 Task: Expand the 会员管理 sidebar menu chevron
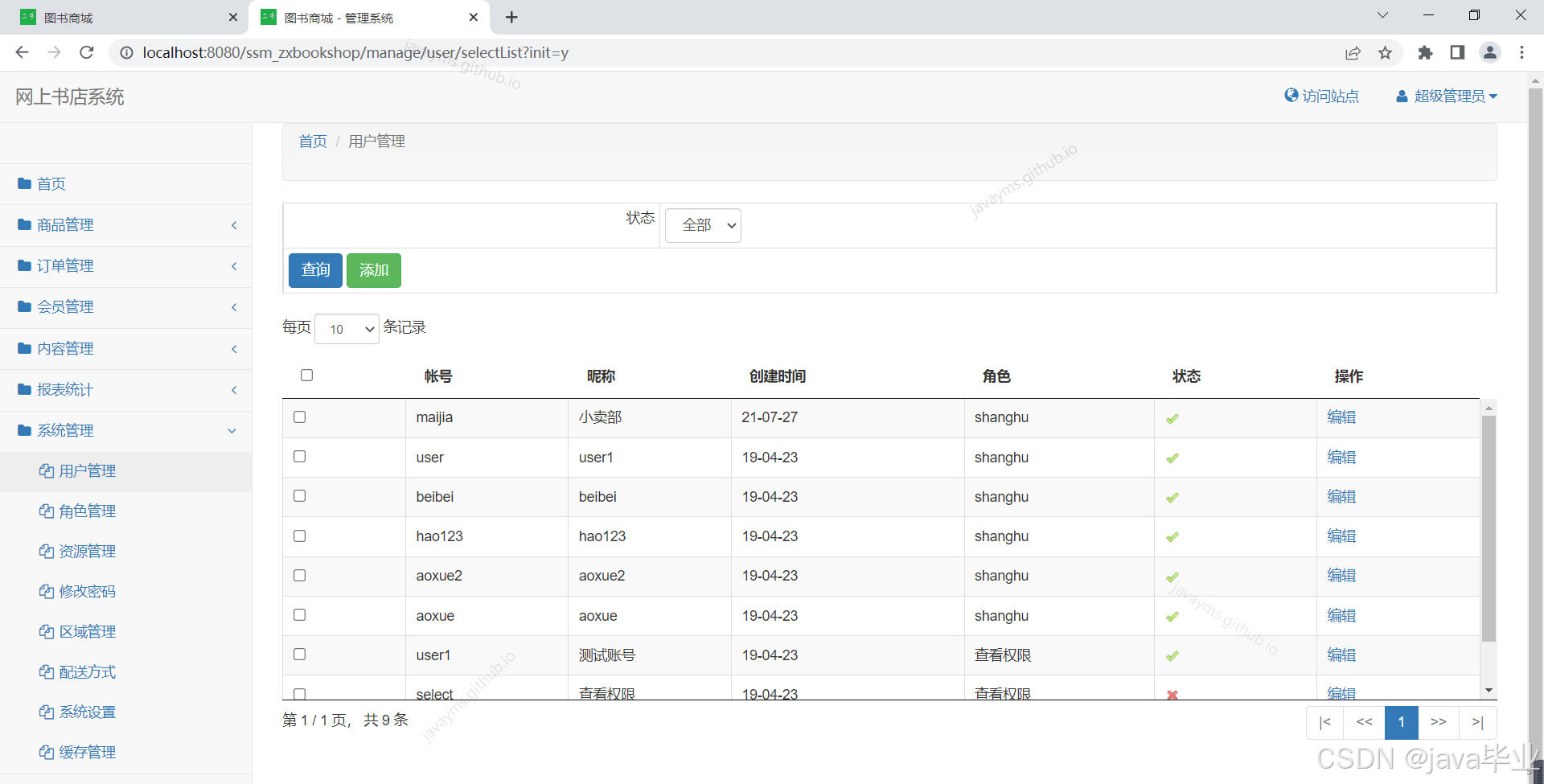(234, 307)
